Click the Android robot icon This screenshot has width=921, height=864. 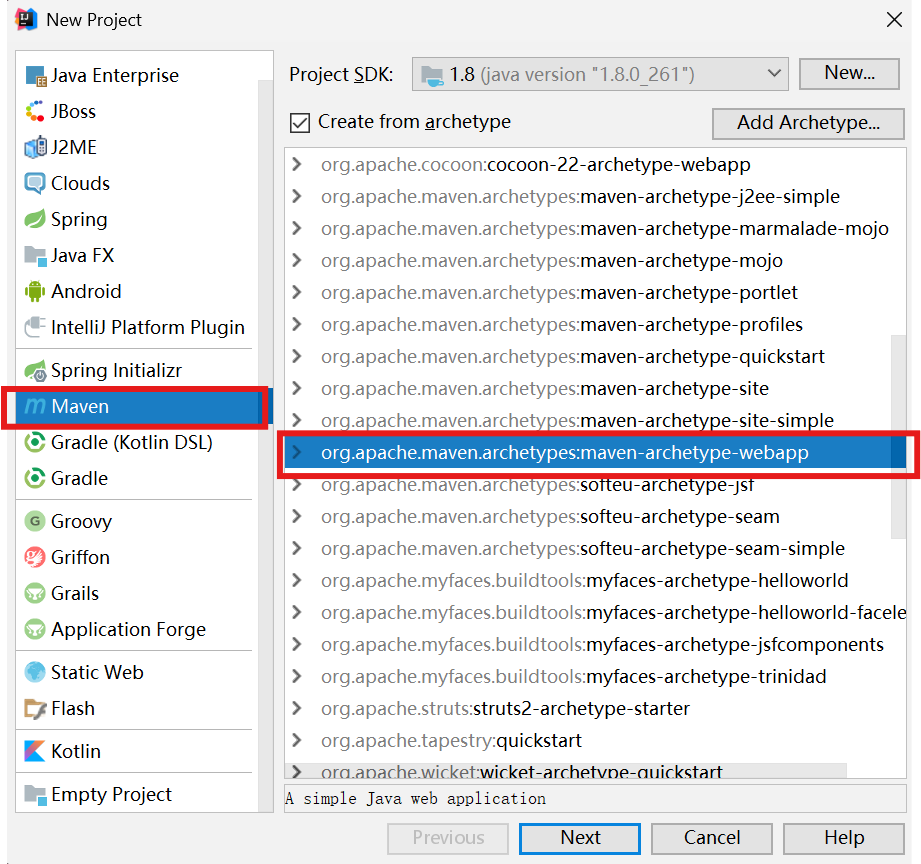pyautogui.click(x=35, y=291)
